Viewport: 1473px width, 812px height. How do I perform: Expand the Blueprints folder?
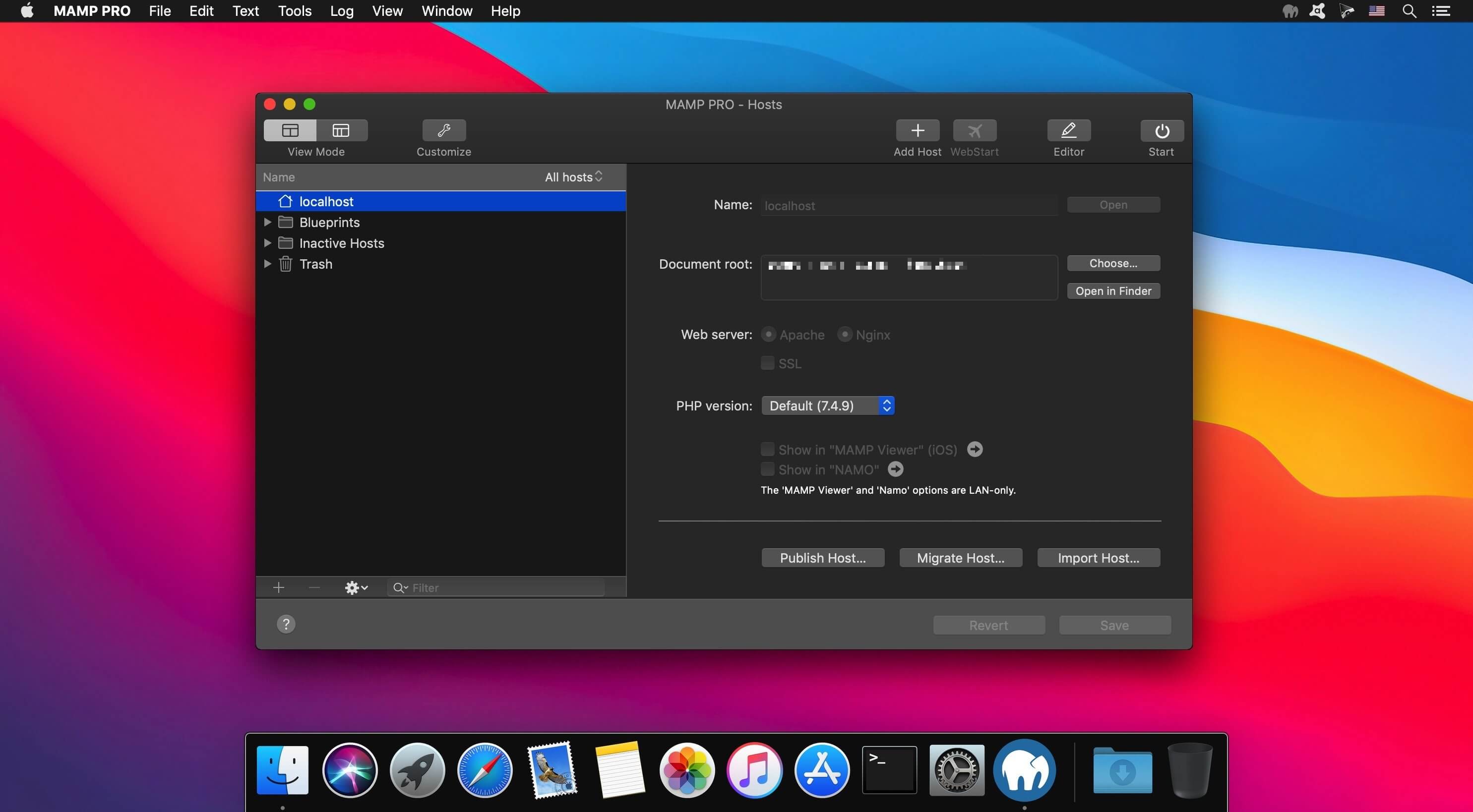pyautogui.click(x=267, y=222)
